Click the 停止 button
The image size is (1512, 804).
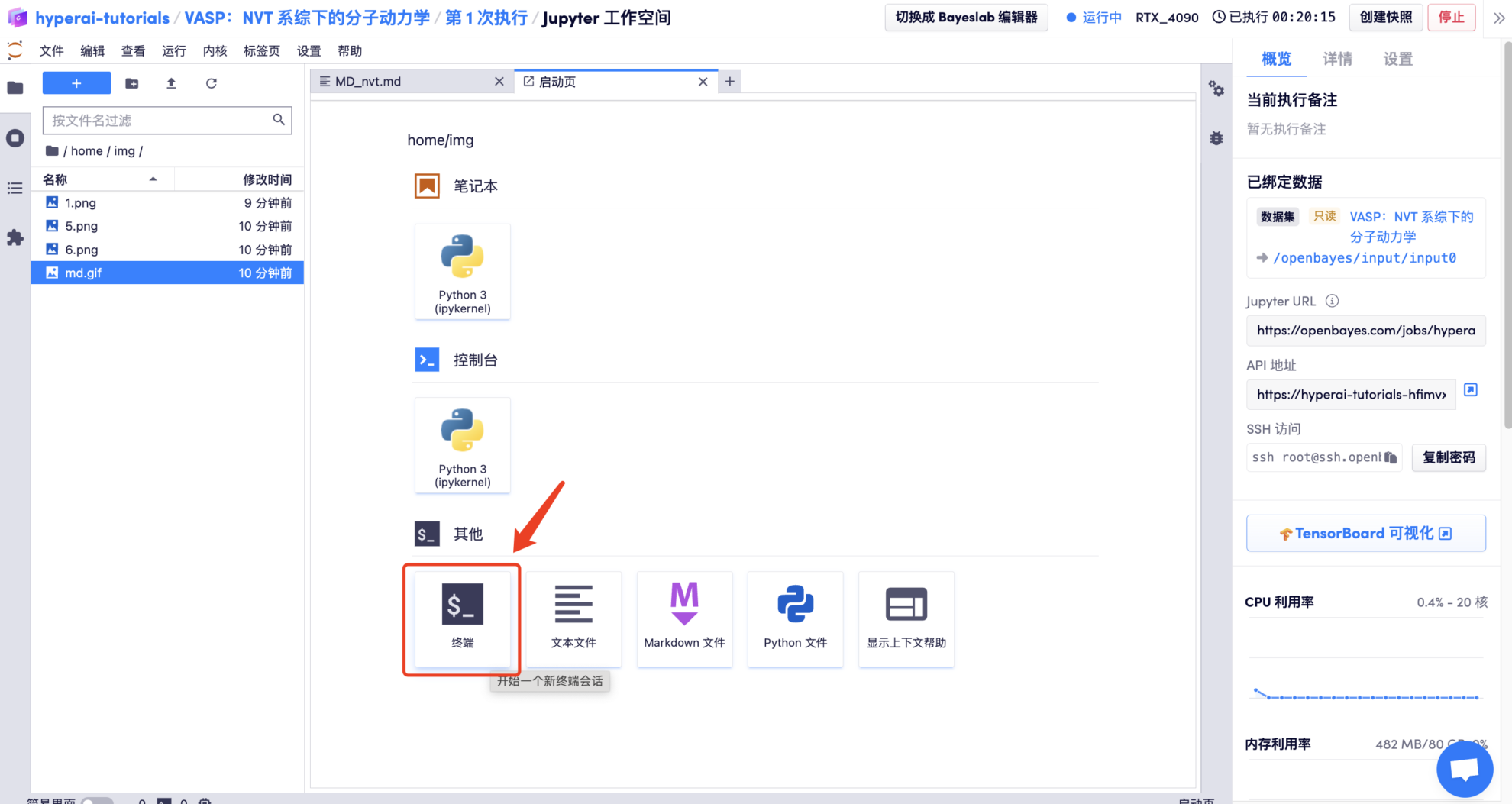tap(1451, 18)
